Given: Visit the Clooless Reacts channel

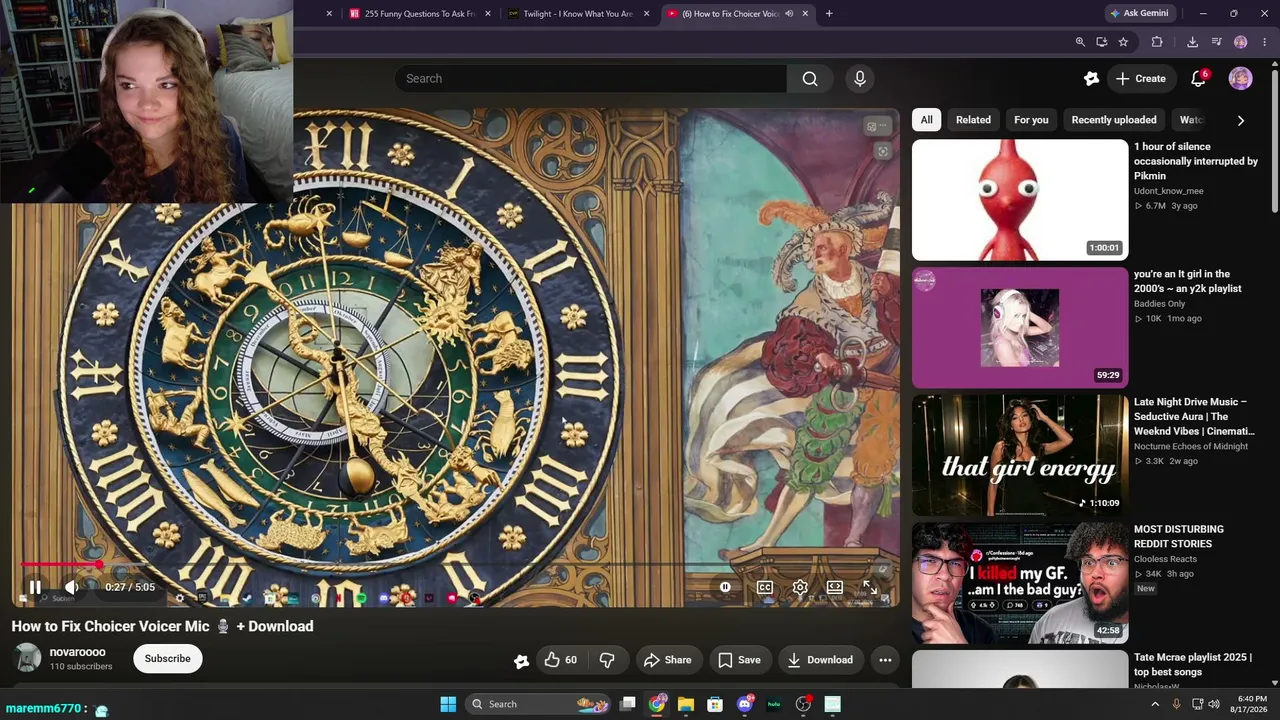Looking at the screenshot, I should [1165, 559].
